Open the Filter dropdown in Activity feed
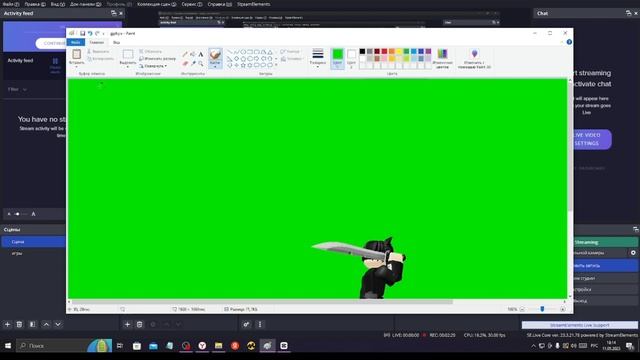Viewport: 640px width, 360px height. tap(18, 89)
